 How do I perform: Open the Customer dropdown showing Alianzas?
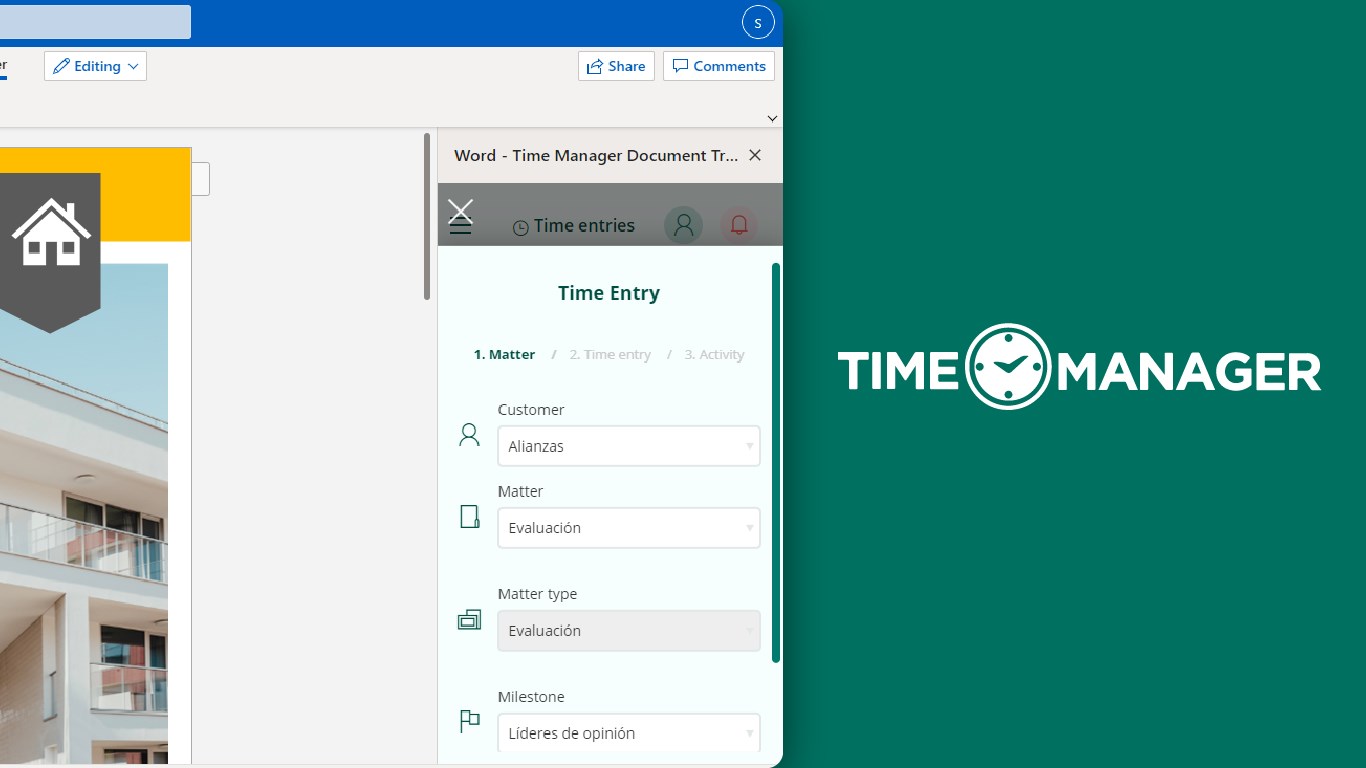pos(629,446)
